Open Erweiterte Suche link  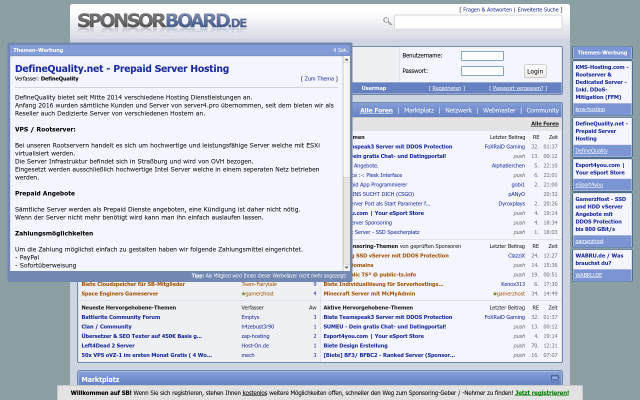tap(538, 9)
